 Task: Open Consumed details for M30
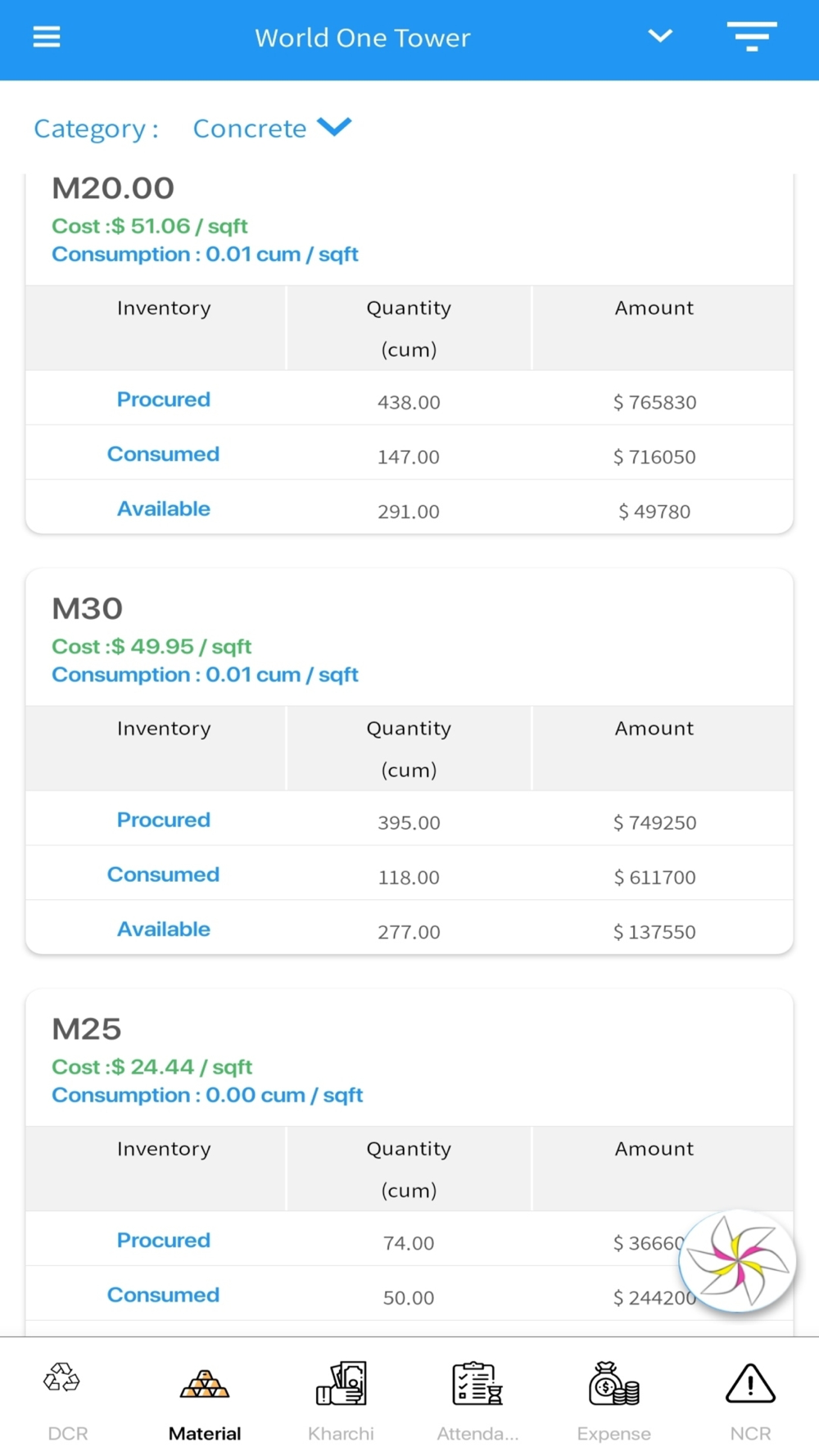click(x=164, y=875)
